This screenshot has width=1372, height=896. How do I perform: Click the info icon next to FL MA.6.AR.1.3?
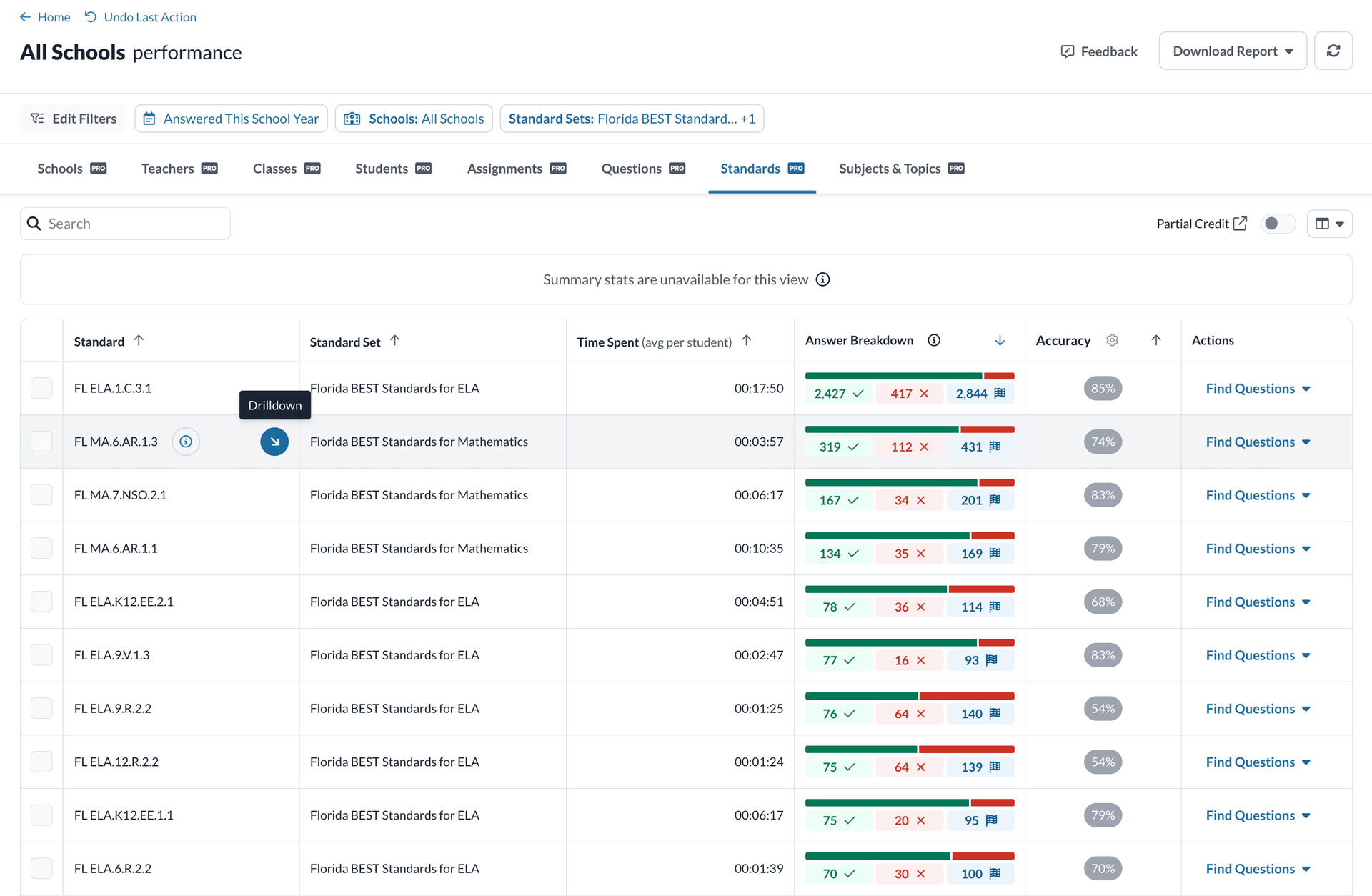[x=186, y=442]
